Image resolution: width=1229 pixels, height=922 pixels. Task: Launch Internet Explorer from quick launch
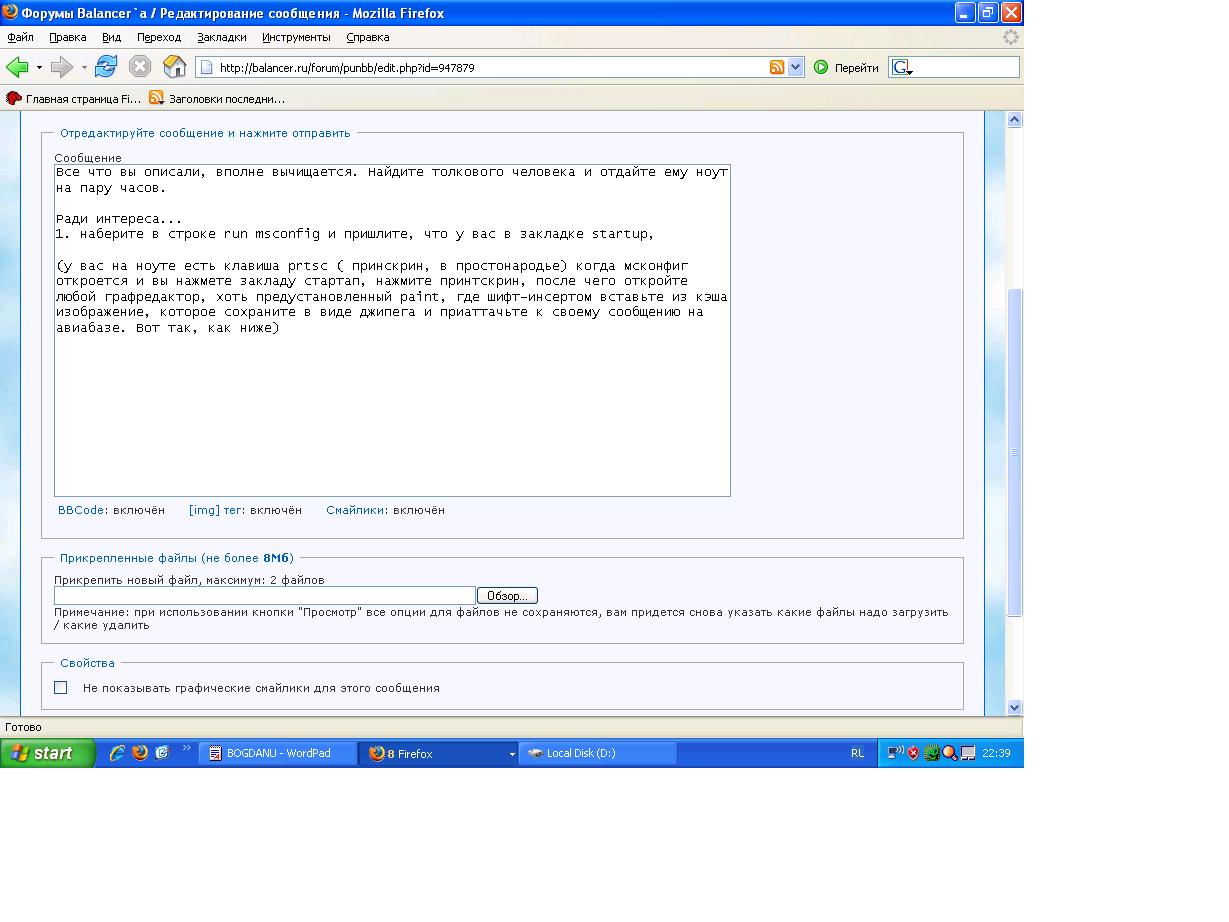click(118, 753)
